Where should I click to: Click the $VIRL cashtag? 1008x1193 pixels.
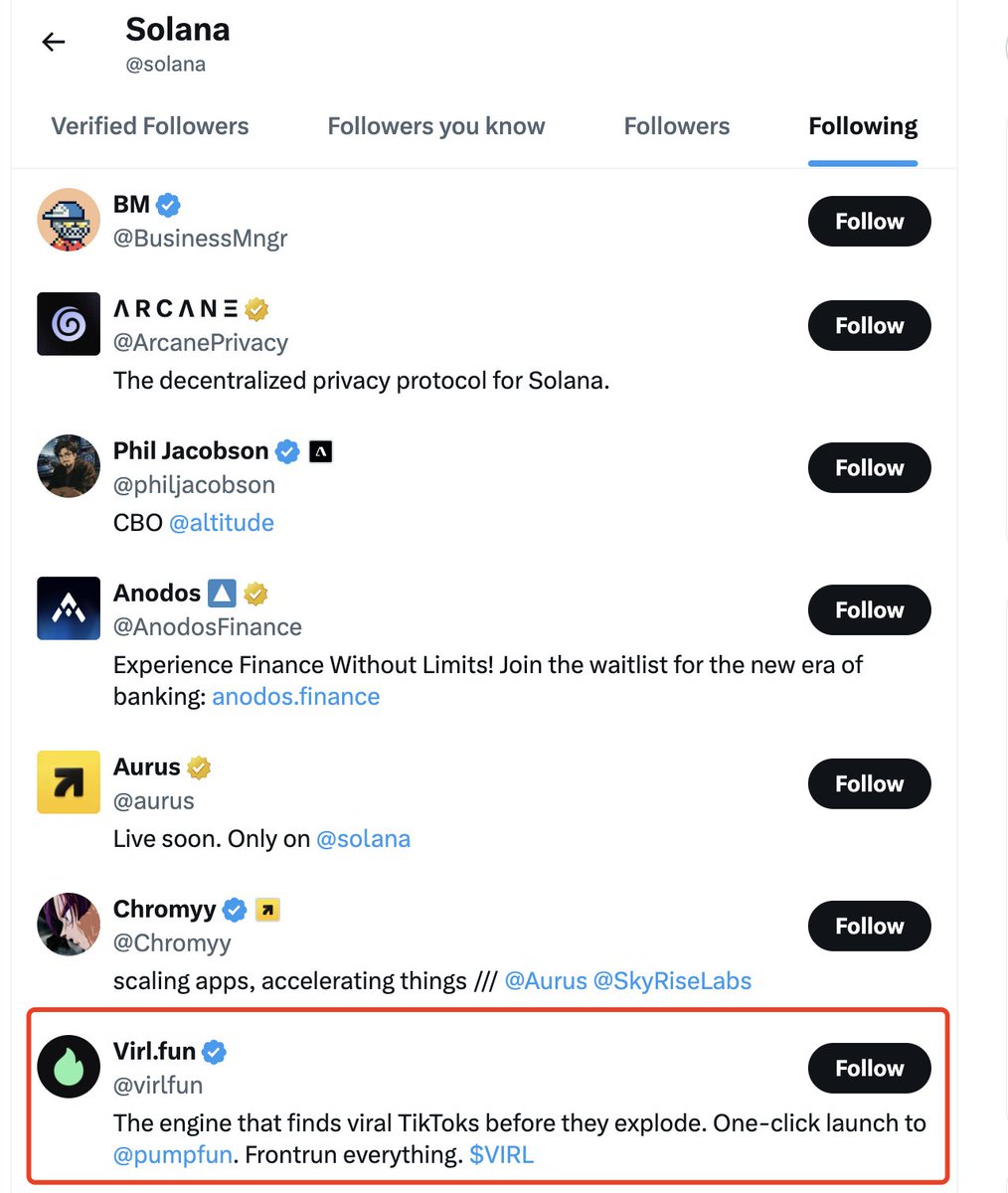click(502, 1155)
